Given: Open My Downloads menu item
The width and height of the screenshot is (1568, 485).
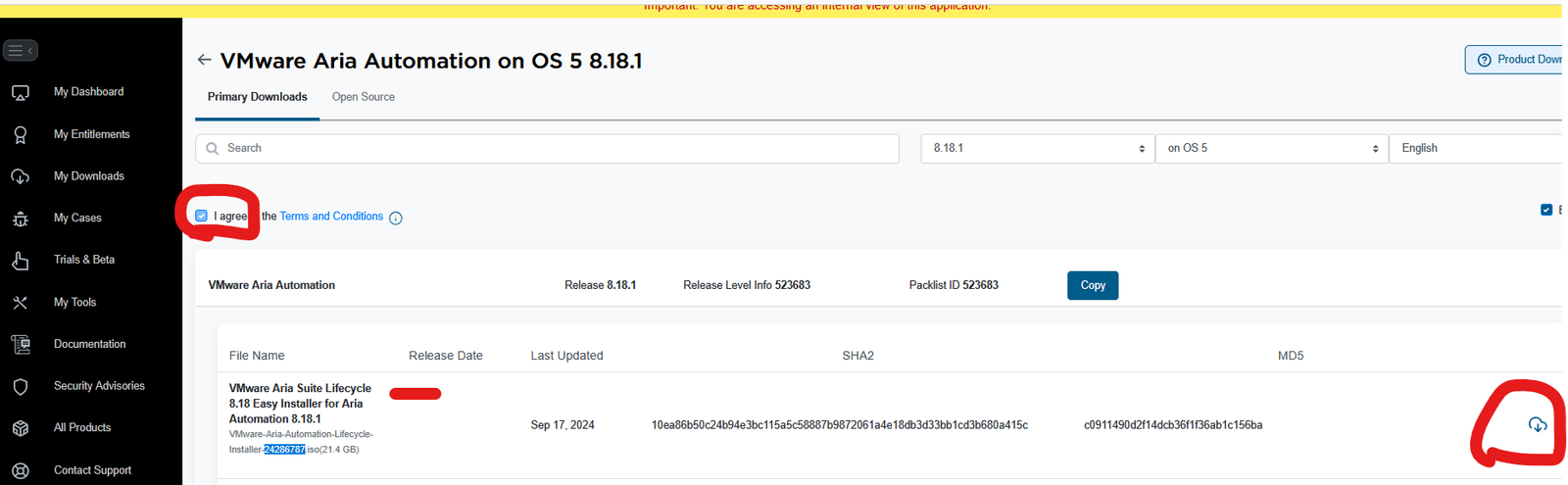Looking at the screenshot, I should click(89, 176).
